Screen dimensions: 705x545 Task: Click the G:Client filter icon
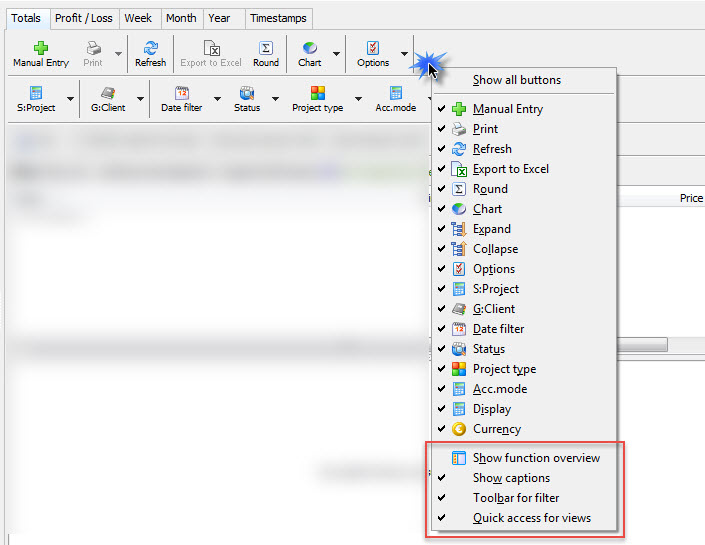pyautogui.click(x=108, y=93)
